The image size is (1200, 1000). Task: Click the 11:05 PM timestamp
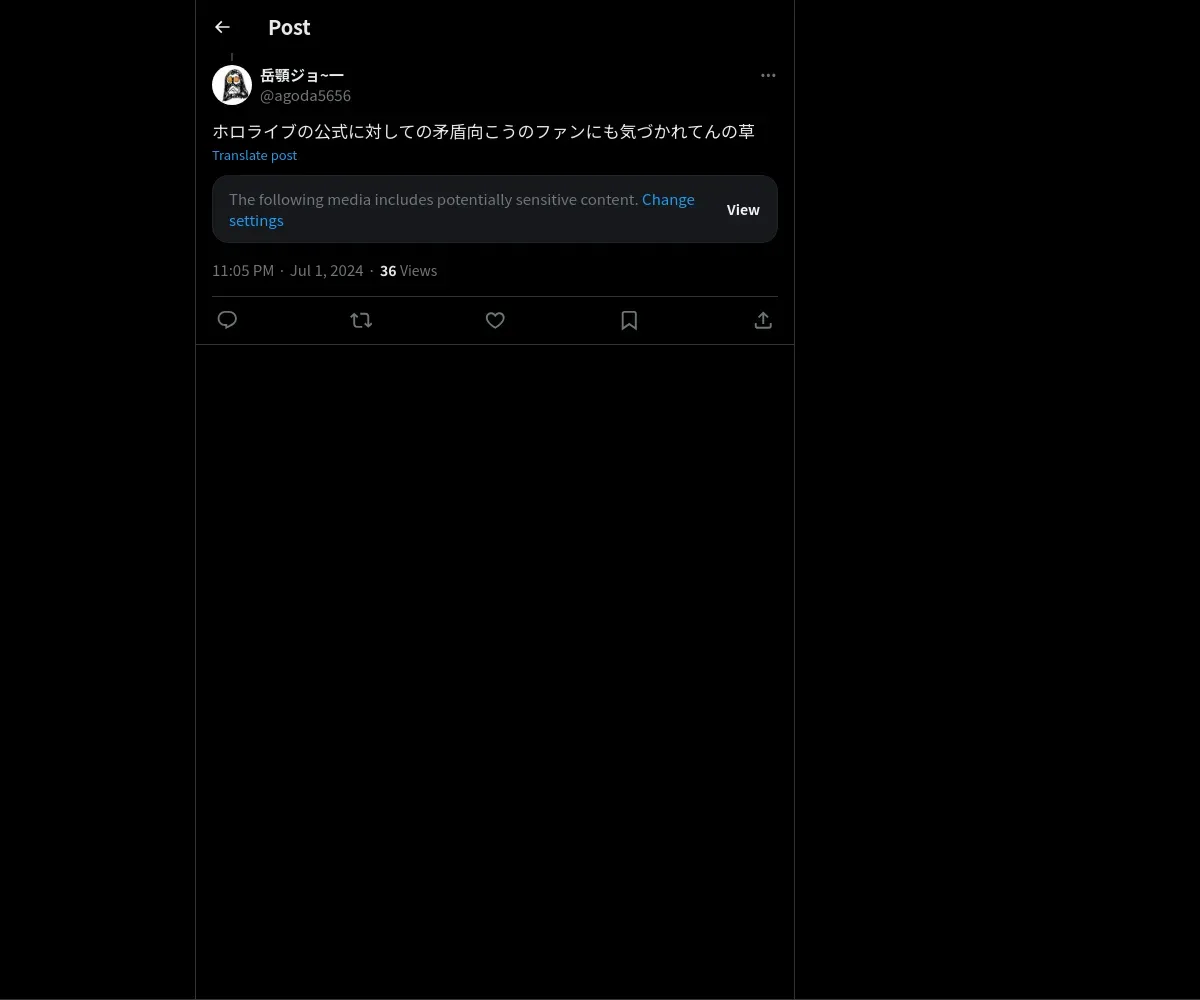(243, 271)
